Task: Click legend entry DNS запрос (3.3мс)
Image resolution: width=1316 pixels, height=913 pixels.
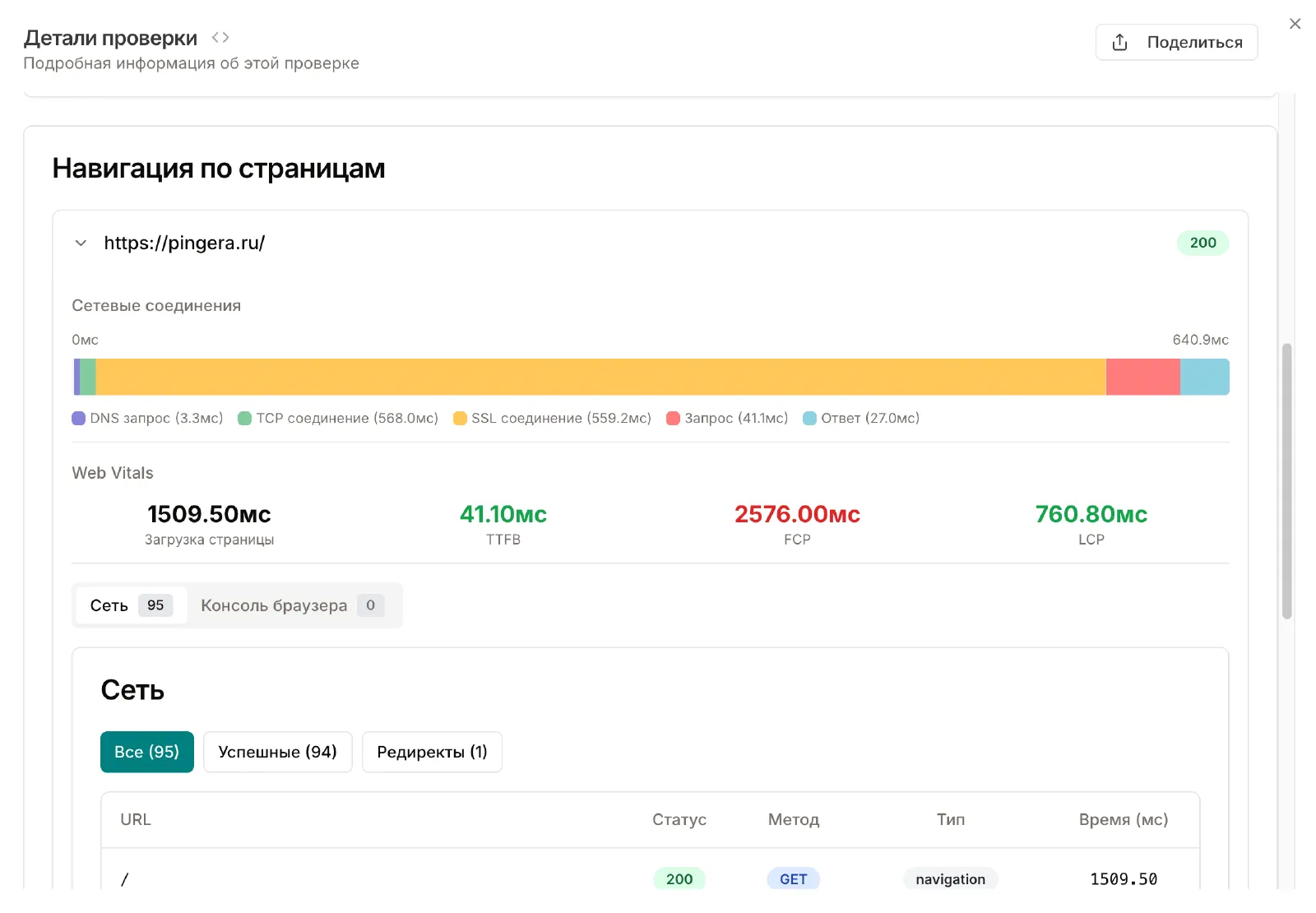Action: click(148, 418)
